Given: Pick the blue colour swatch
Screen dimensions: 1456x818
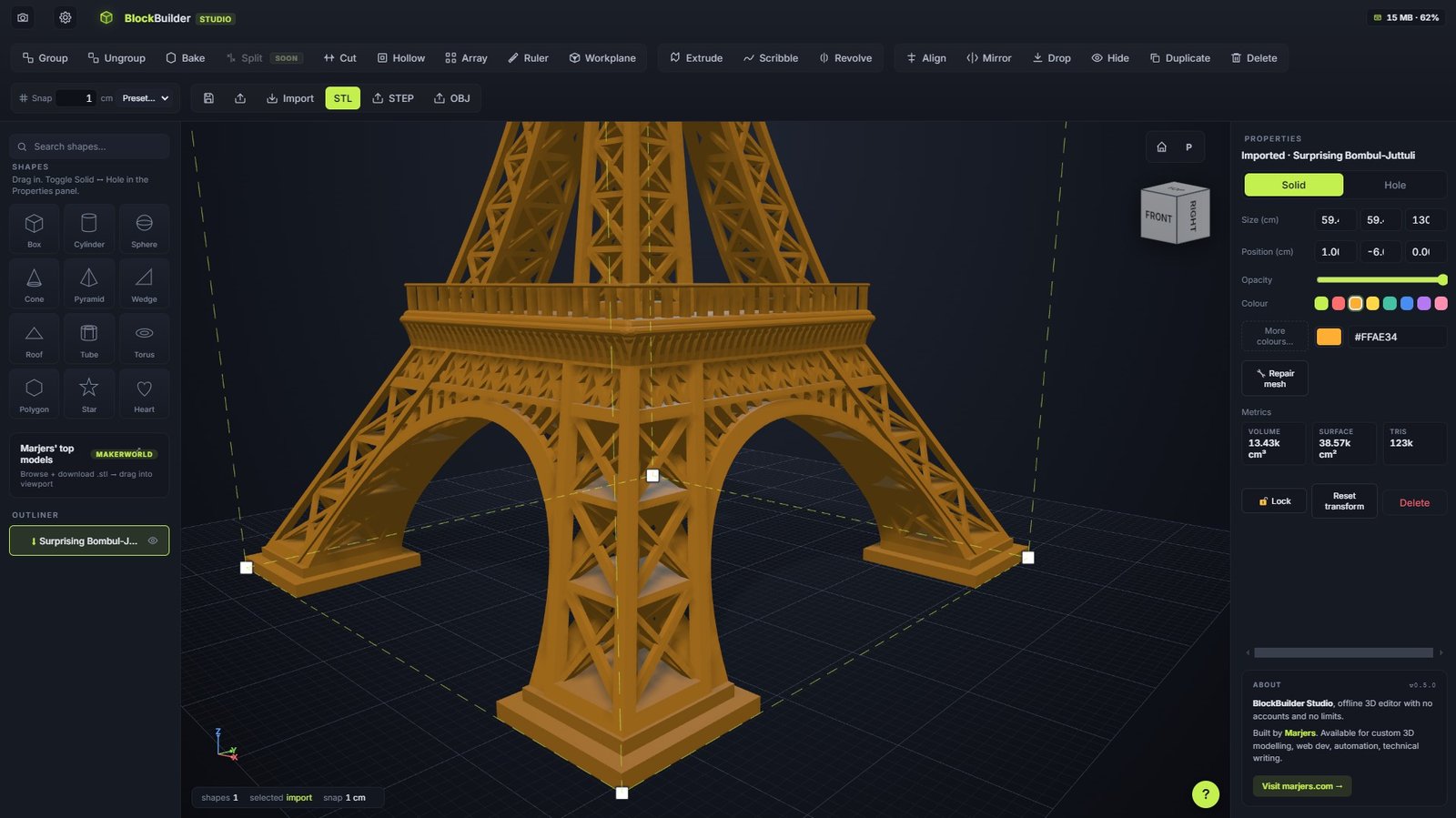Looking at the screenshot, I should (1407, 303).
